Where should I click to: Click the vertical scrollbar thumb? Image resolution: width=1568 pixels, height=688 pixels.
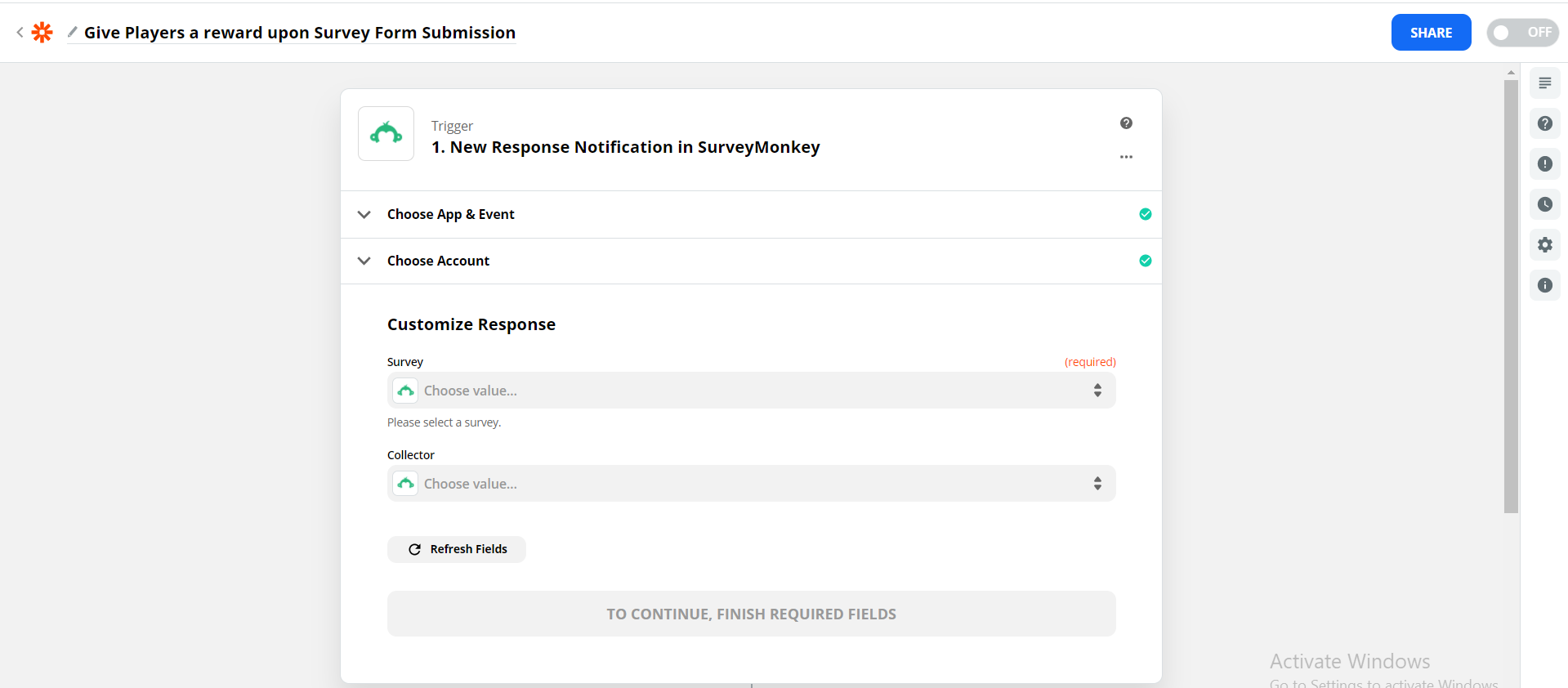tap(1511, 297)
